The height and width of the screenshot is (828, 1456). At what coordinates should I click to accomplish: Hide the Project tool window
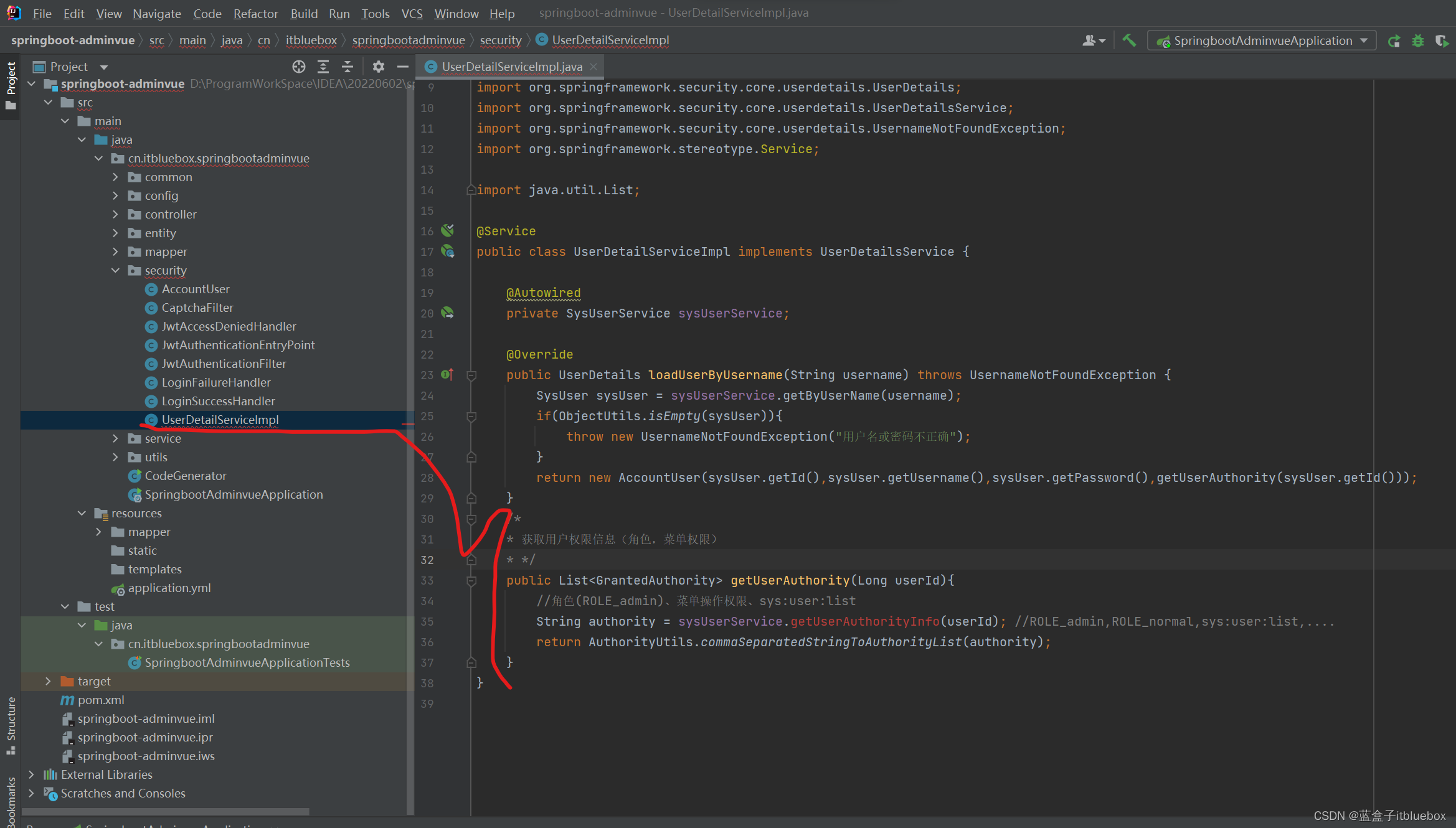[x=403, y=67]
